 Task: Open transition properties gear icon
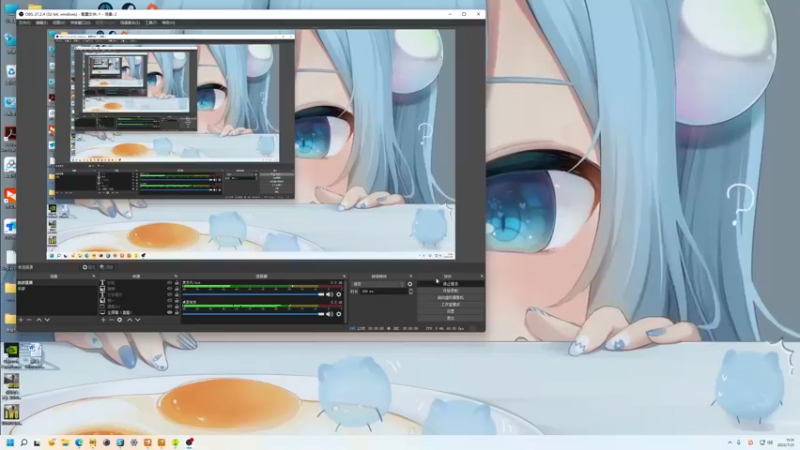410,284
